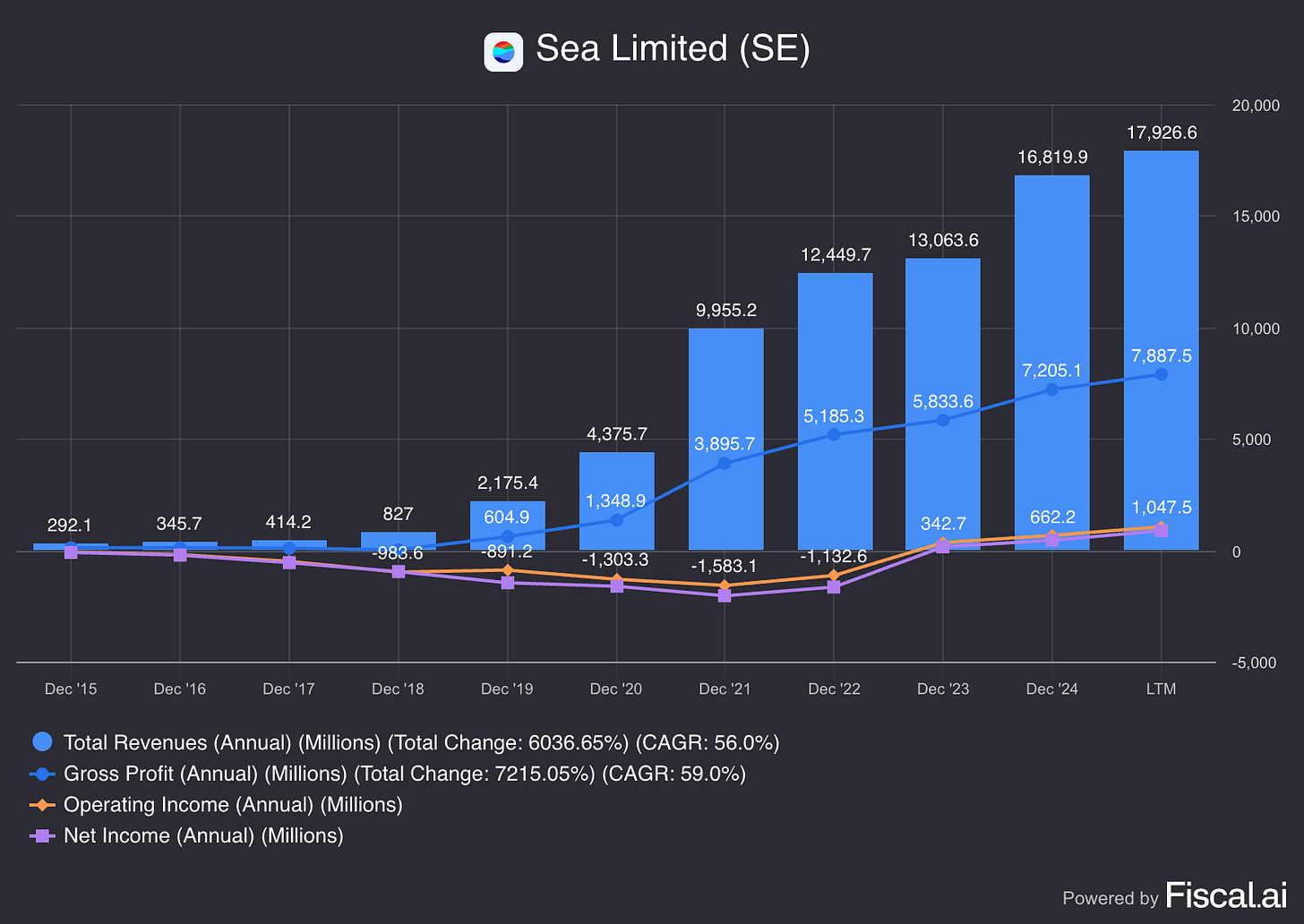Click the 3,895.7 gross profit label
1304x924 pixels.
(x=725, y=444)
